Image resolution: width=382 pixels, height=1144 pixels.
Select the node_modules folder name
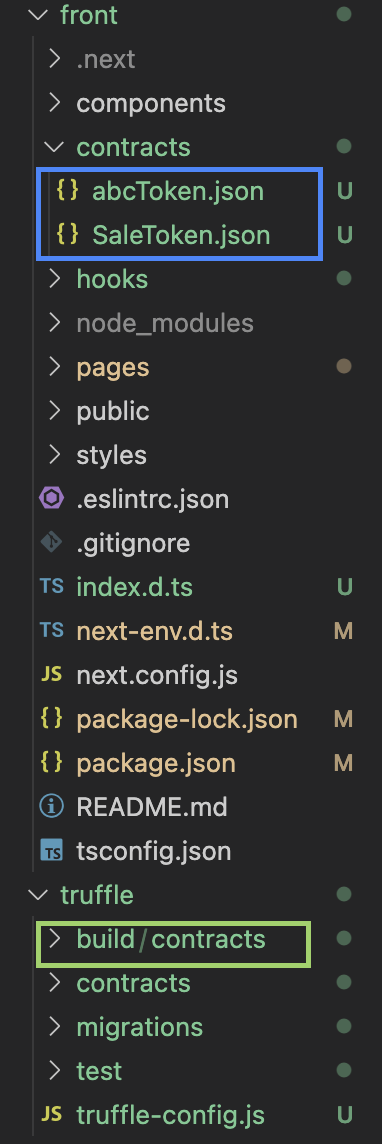(165, 323)
